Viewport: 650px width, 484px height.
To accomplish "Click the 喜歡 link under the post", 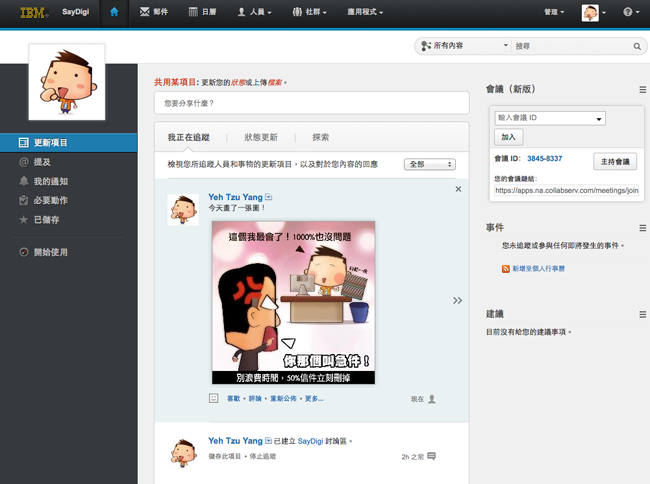I will (234, 398).
